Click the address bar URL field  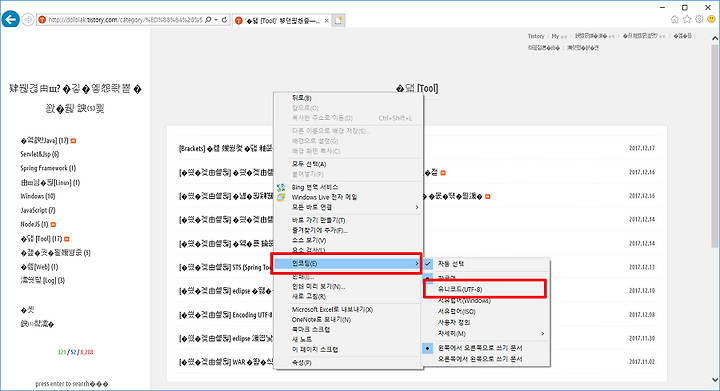125,20
